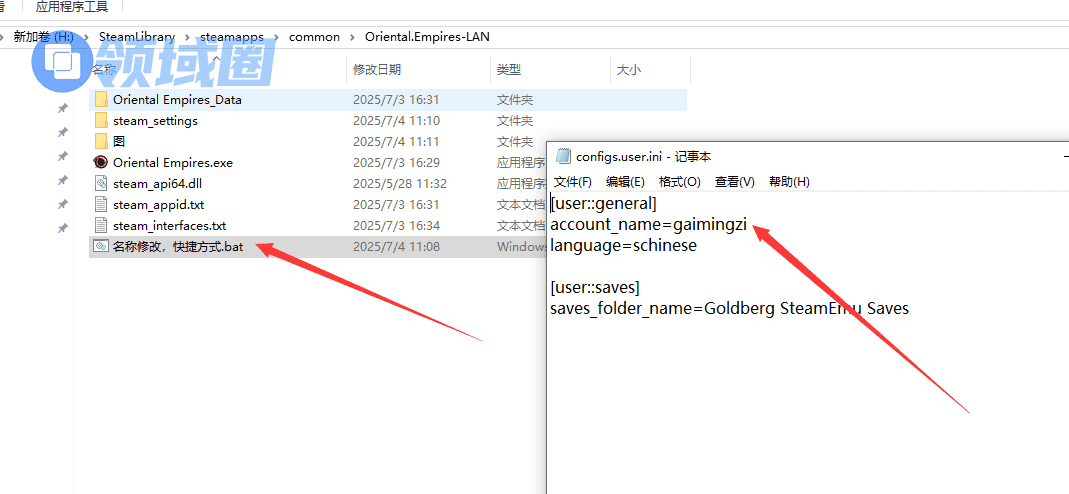Click the Notepad icon in configs.user.ini title bar
The image size is (1069, 494).
563,156
